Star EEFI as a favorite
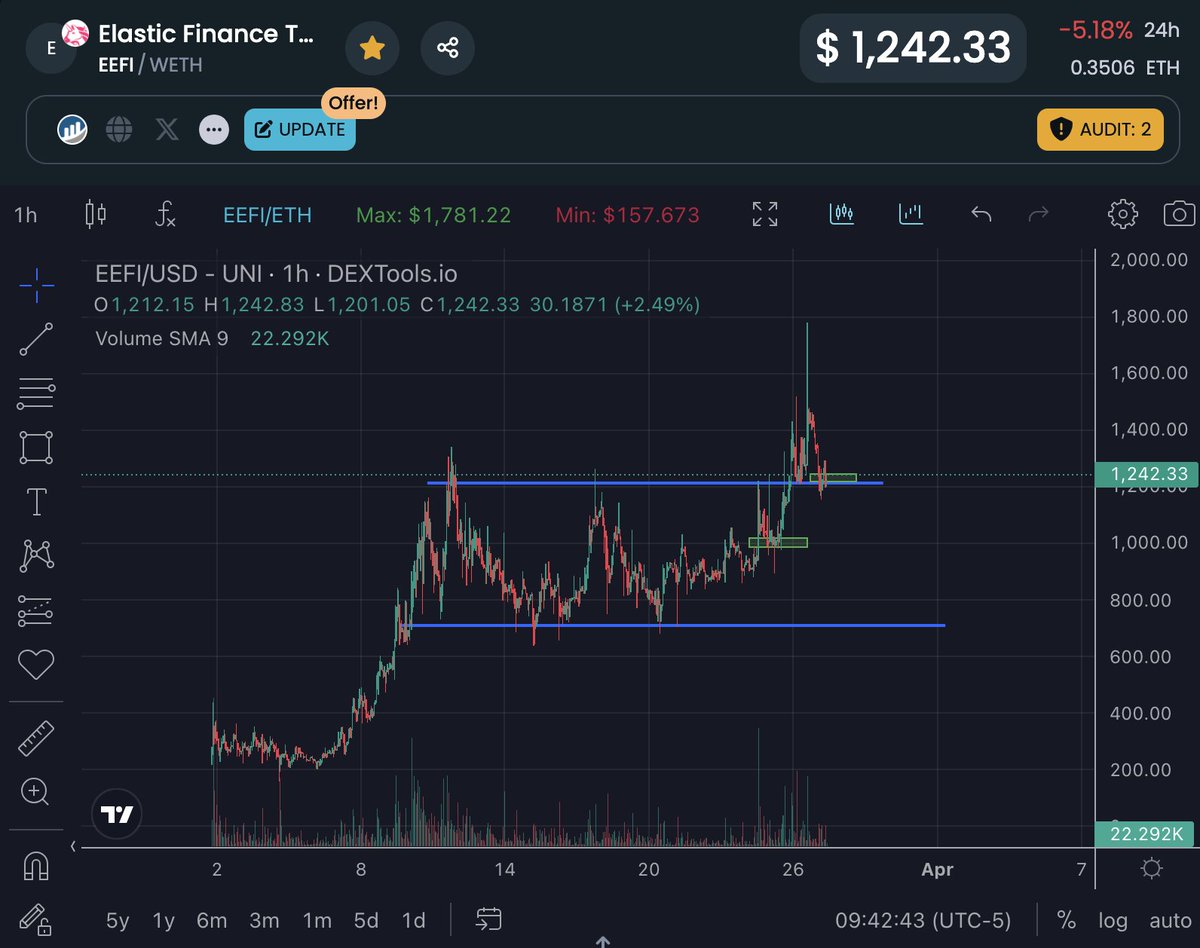 coord(372,47)
